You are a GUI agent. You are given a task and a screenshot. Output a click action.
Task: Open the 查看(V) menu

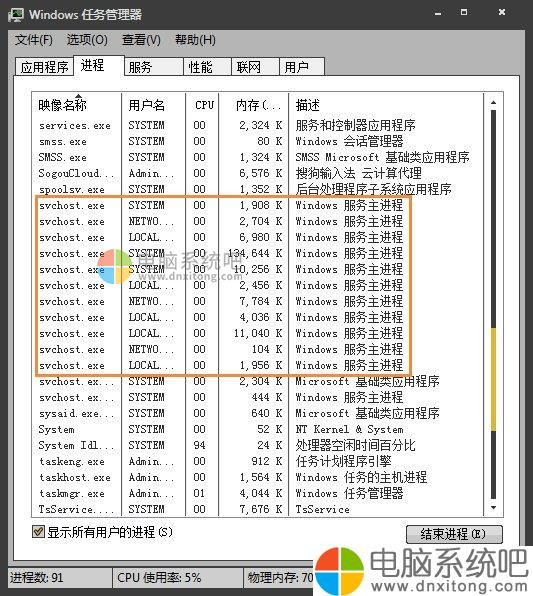[141, 40]
